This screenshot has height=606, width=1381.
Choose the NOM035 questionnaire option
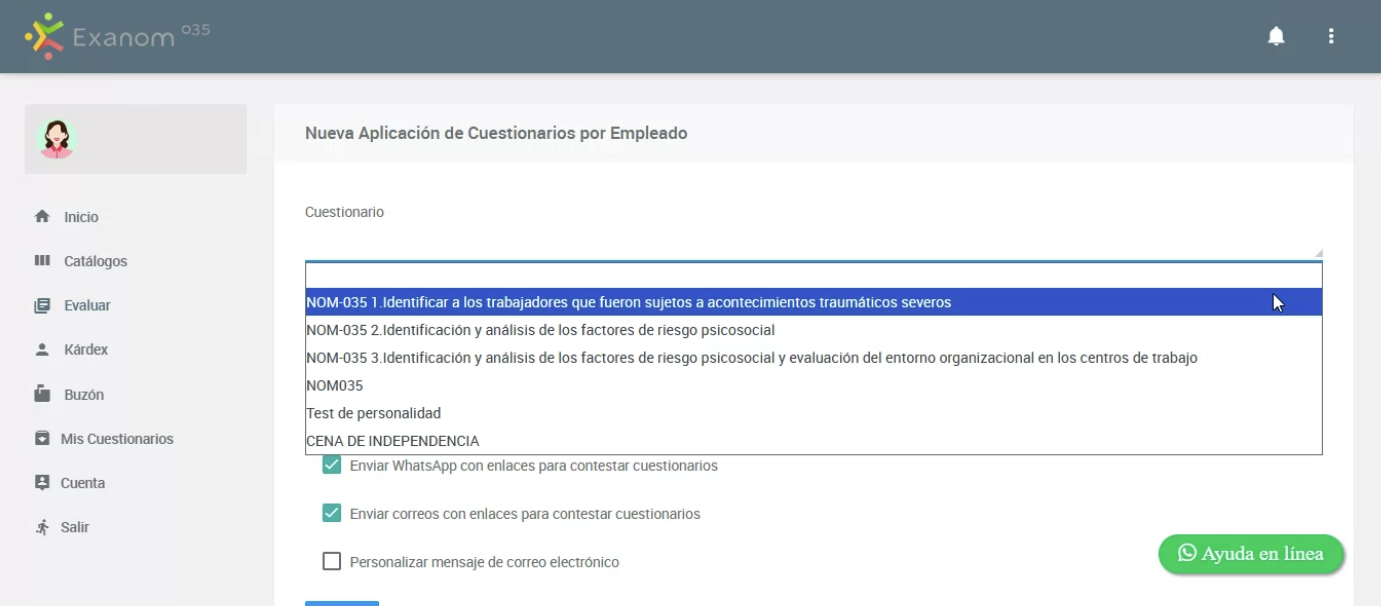tap(813, 385)
